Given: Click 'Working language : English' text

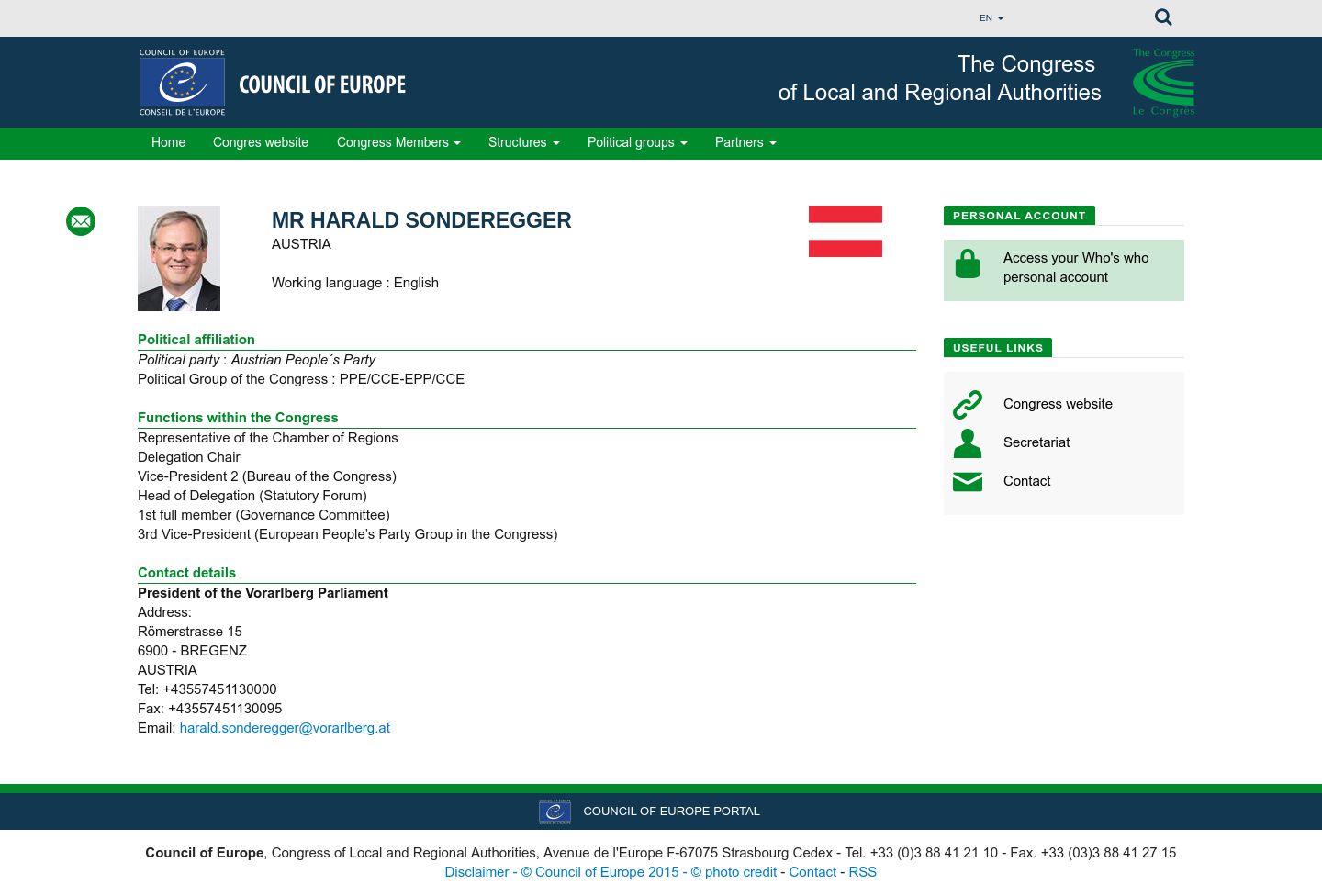Looking at the screenshot, I should [355, 283].
